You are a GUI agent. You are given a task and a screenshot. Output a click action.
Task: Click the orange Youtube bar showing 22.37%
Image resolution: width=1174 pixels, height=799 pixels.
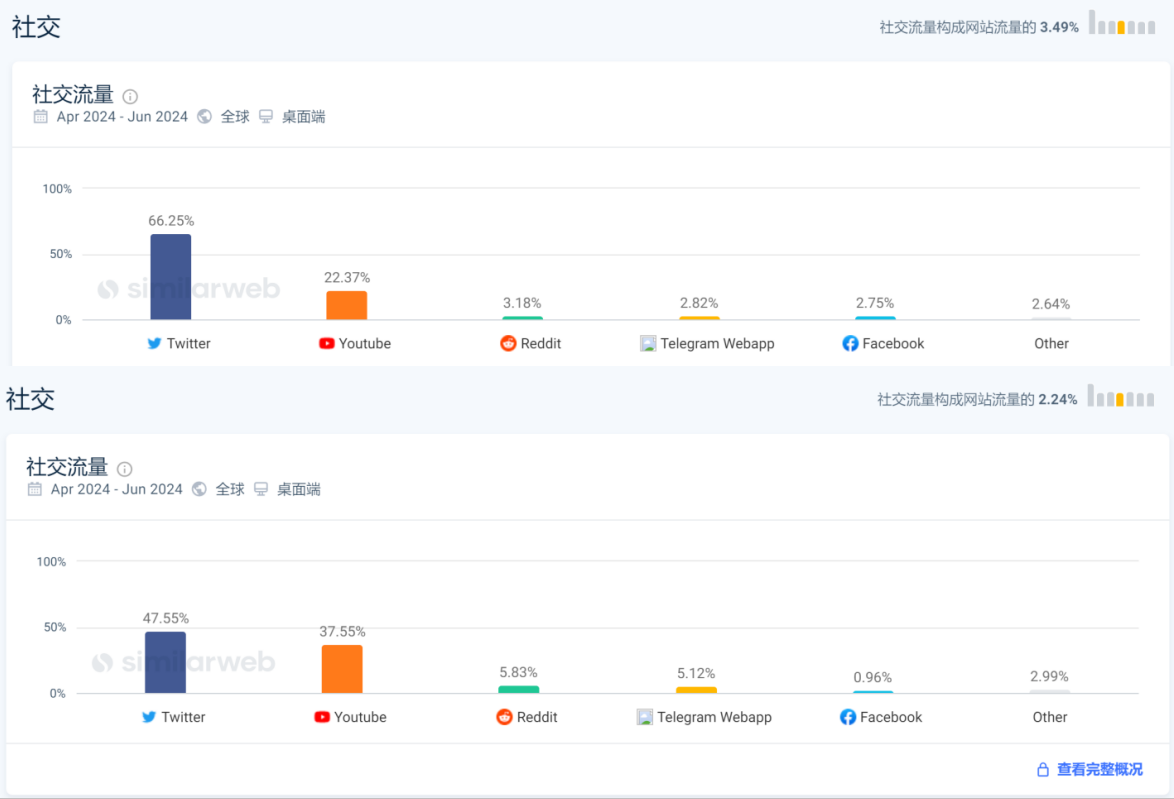tap(346, 305)
